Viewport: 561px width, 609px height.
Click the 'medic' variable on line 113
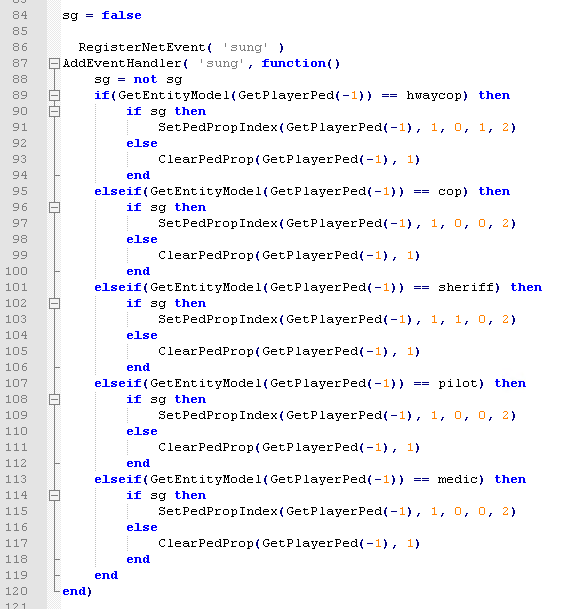(x=458, y=479)
